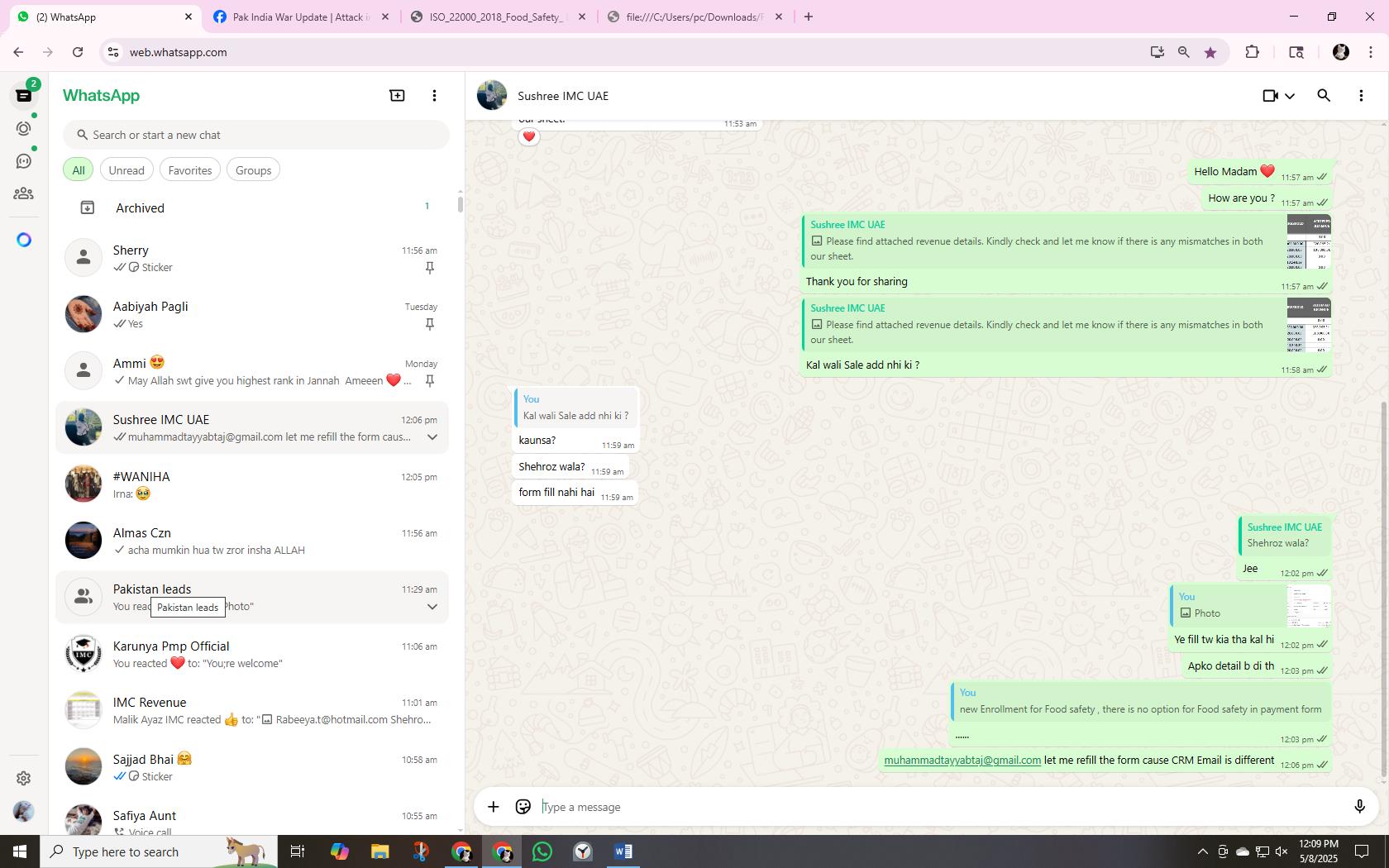
Task: Select the Favorites chat filter
Action: tap(190, 170)
